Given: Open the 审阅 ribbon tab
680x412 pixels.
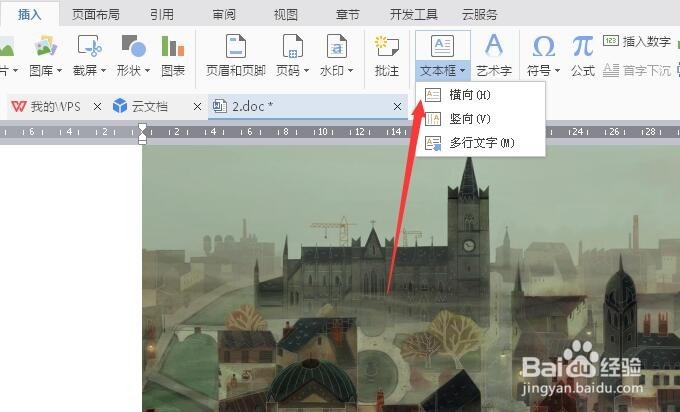Looking at the screenshot, I should pos(224,15).
